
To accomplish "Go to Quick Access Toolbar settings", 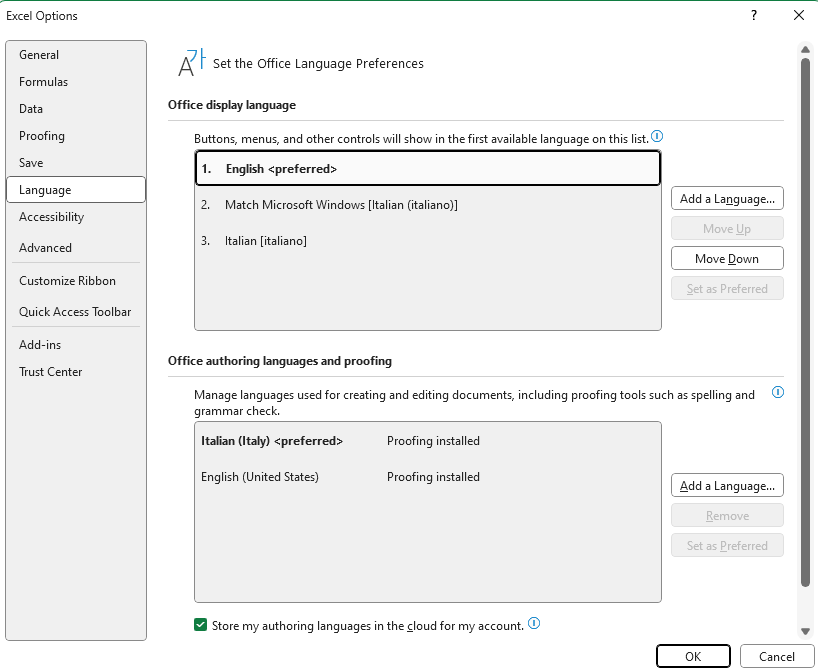I will [76, 312].
